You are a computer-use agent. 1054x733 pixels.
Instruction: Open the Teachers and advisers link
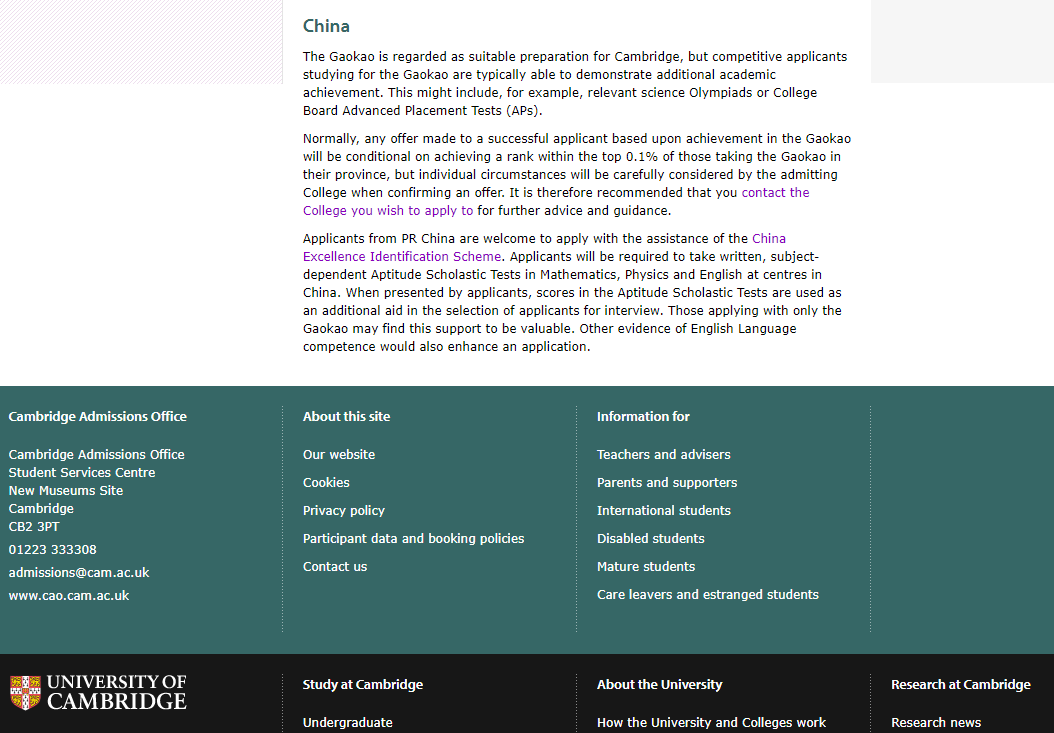663,455
